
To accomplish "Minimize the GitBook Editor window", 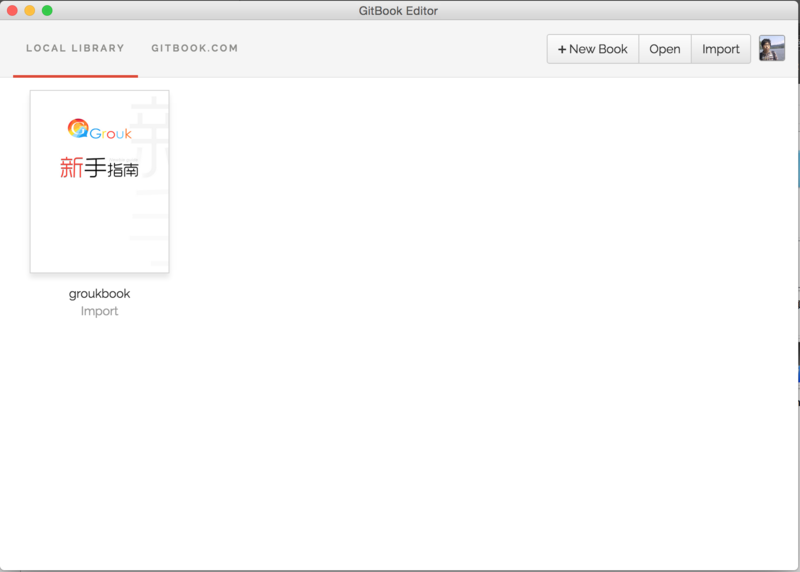I will tap(30, 10).
